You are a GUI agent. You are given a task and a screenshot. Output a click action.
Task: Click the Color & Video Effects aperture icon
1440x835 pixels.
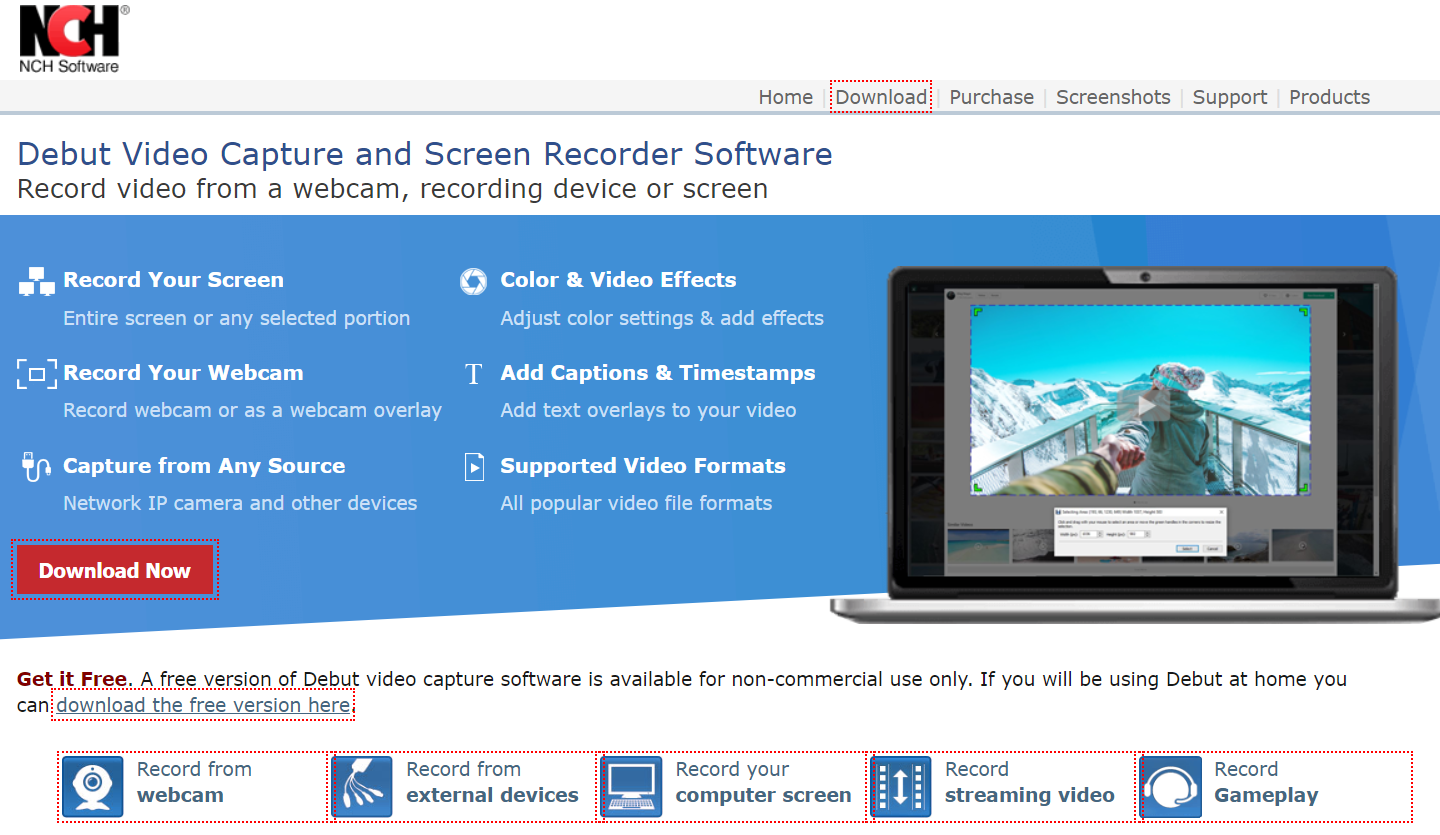coord(473,281)
